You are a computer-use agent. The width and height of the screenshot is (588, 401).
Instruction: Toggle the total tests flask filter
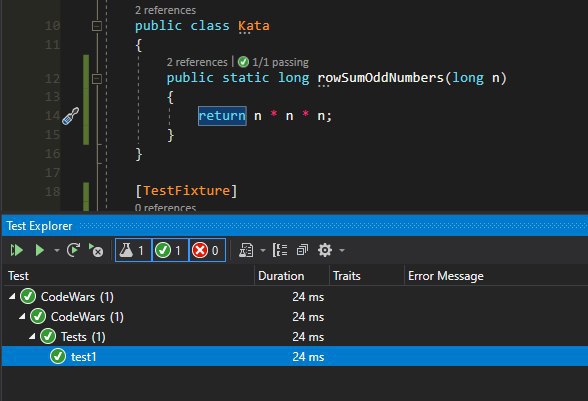[x=133, y=250]
